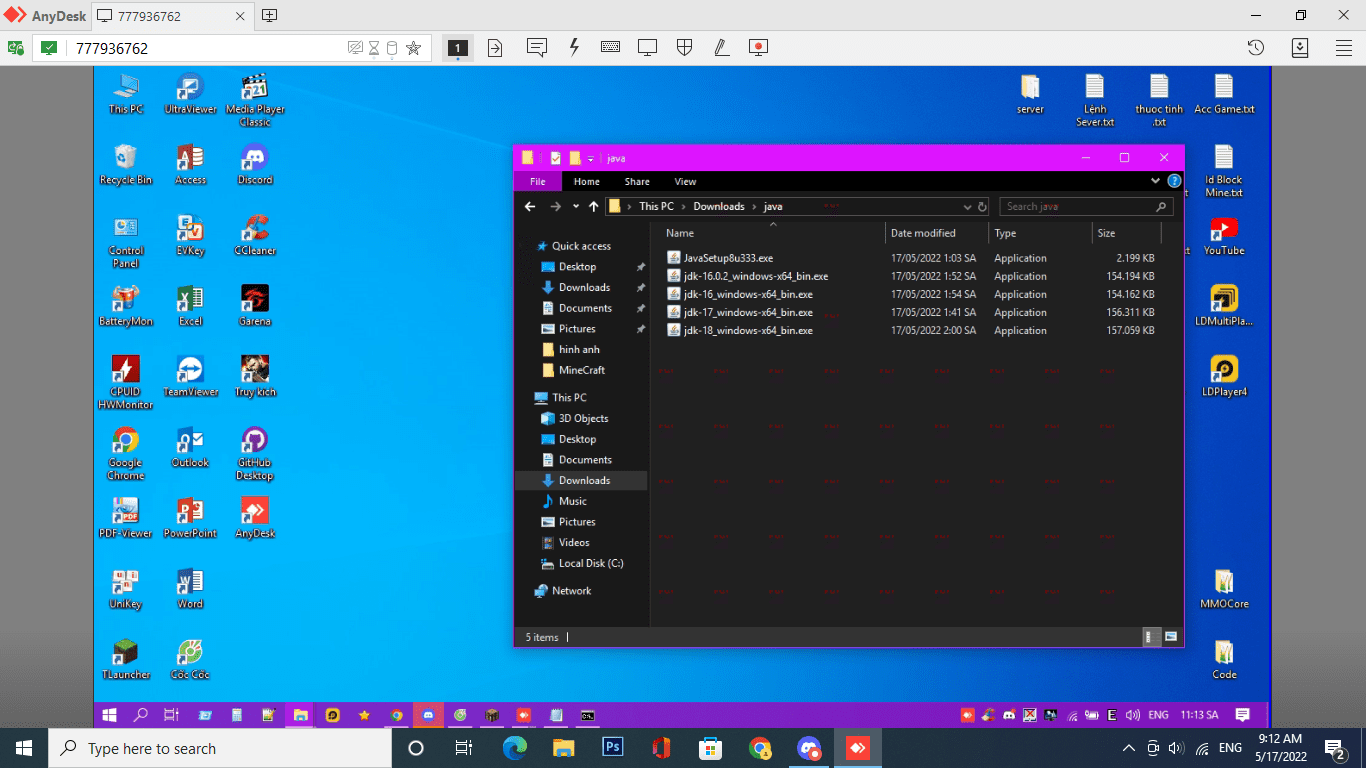Screen dimensions: 1366x768
Task: Open recent locations dropdown beside Forward arrow
Action: tap(576, 207)
